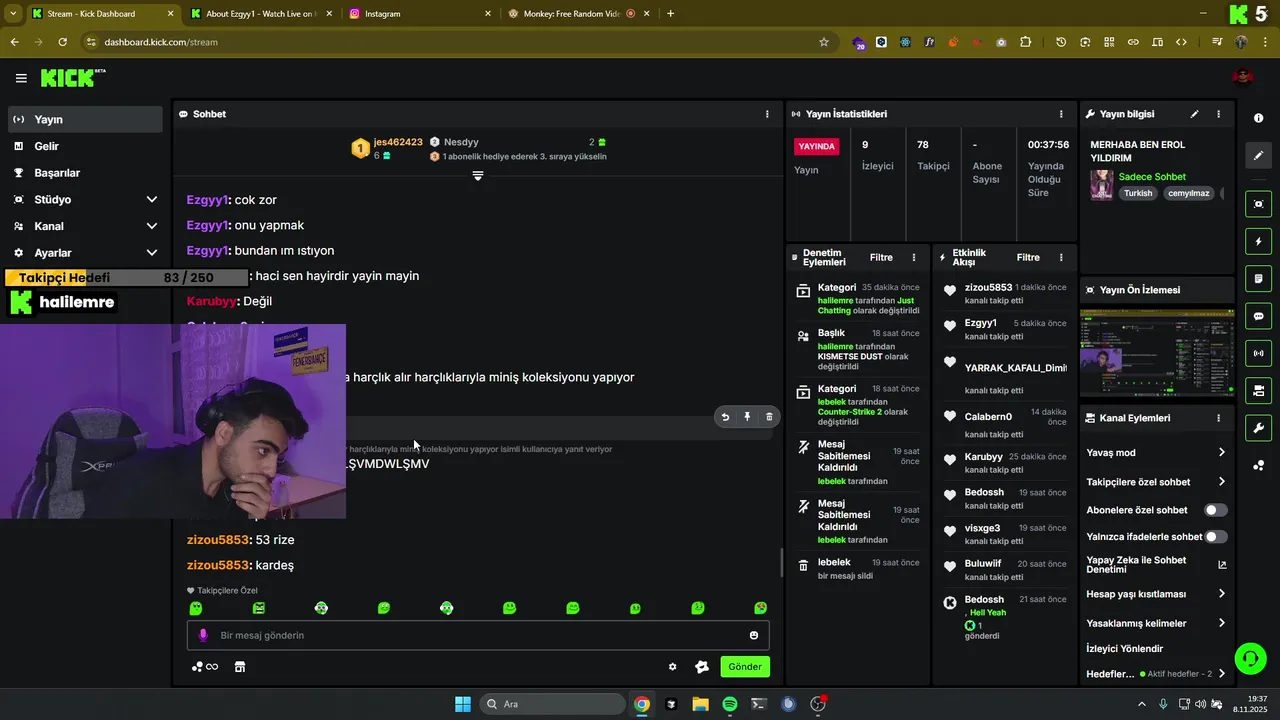This screenshot has height=720, width=1280.
Task: Open the three-dot menu in Yayın bilgisi panel
Action: pos(1218,114)
